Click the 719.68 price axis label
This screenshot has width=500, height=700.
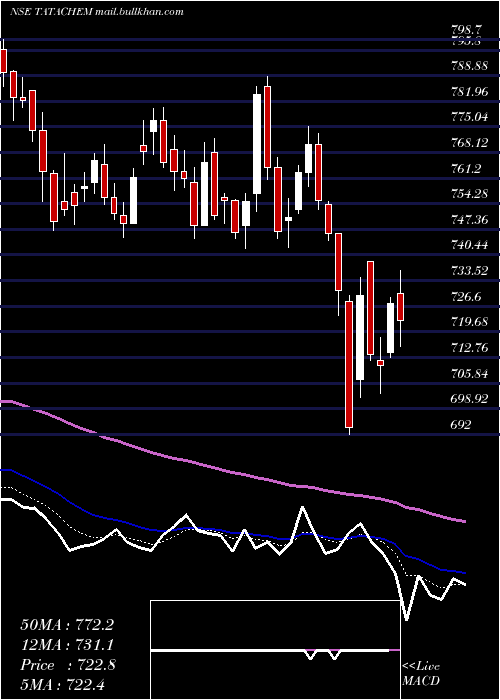[470, 321]
